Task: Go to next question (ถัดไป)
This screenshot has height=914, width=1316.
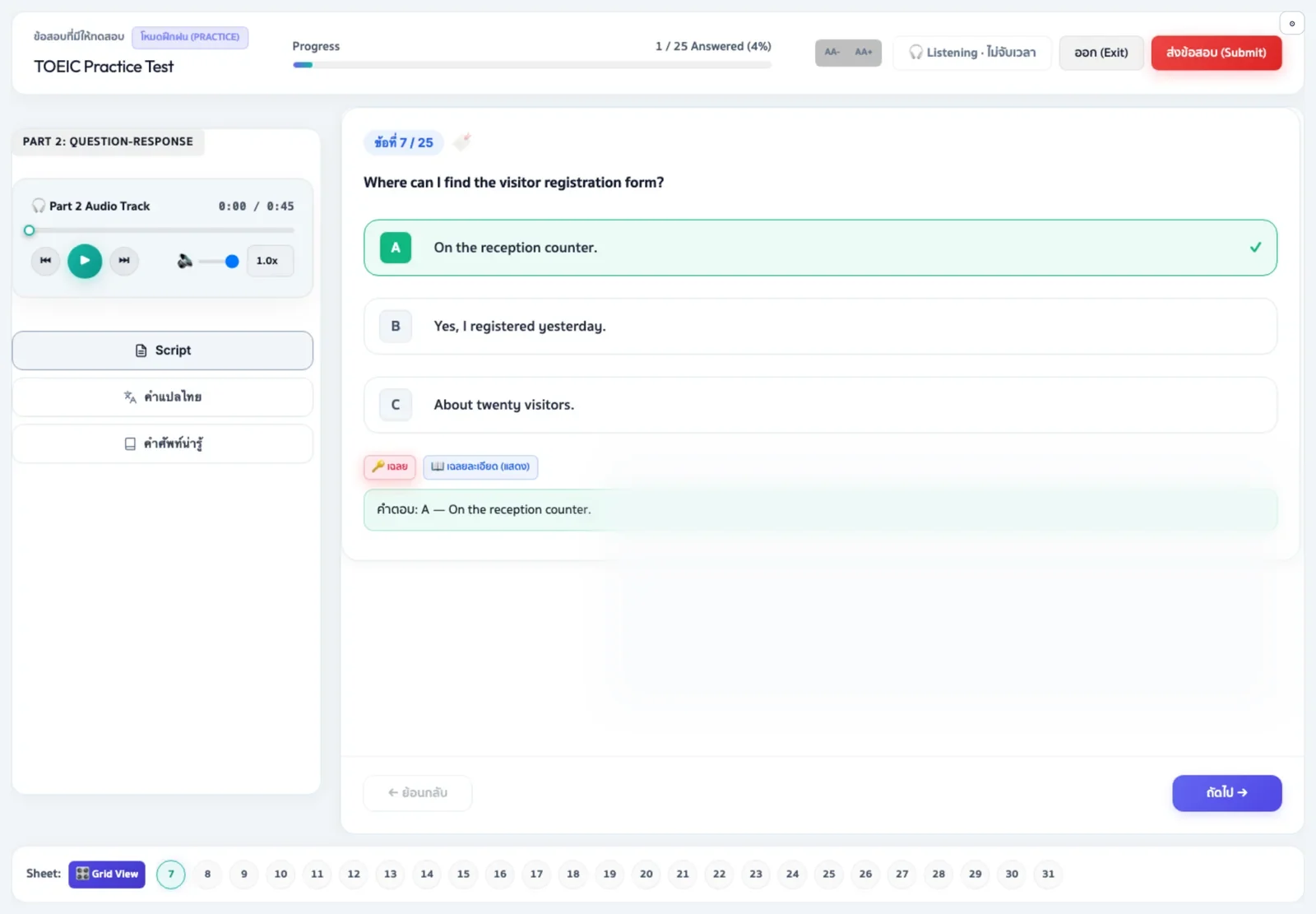Action: point(1226,793)
